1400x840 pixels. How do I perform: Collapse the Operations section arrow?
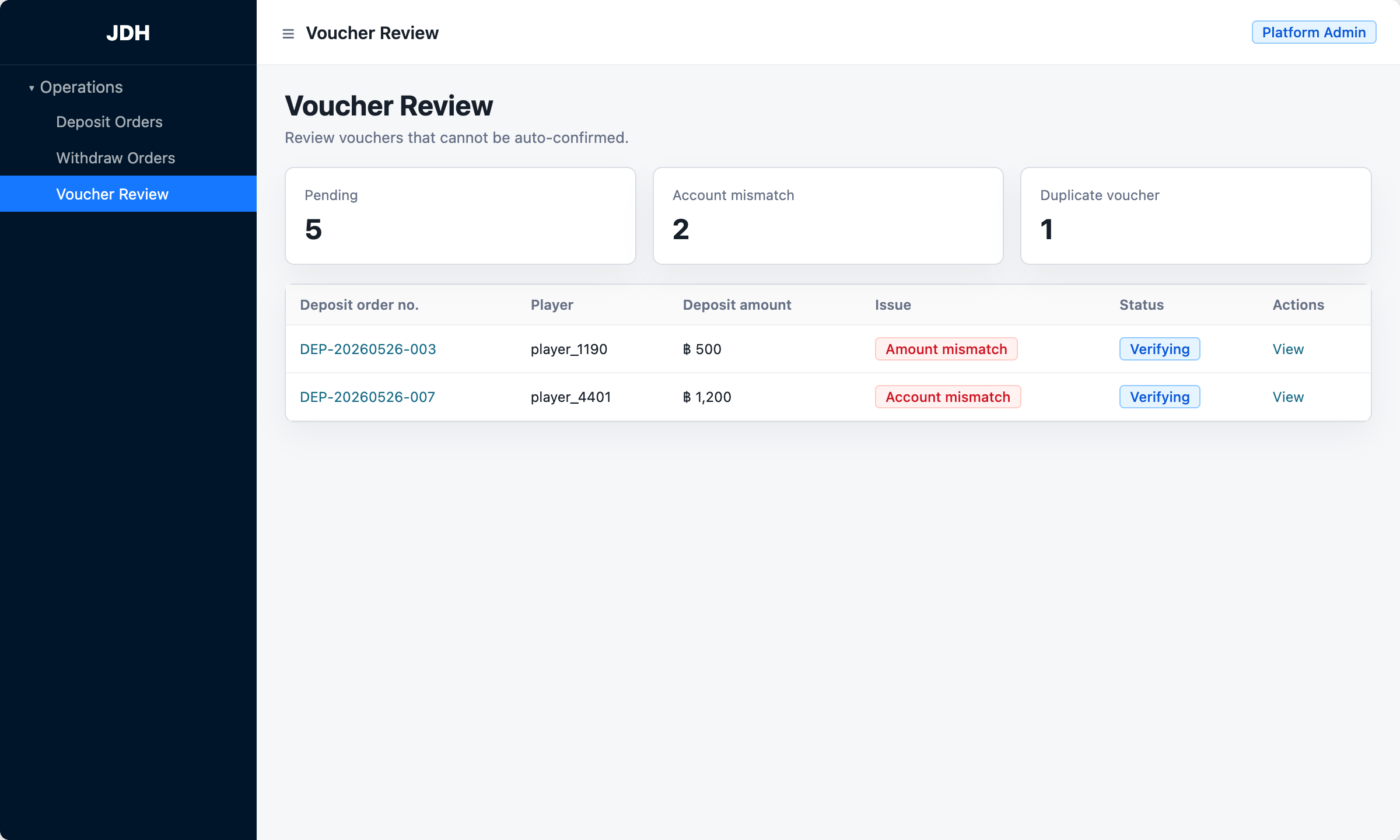coord(32,88)
